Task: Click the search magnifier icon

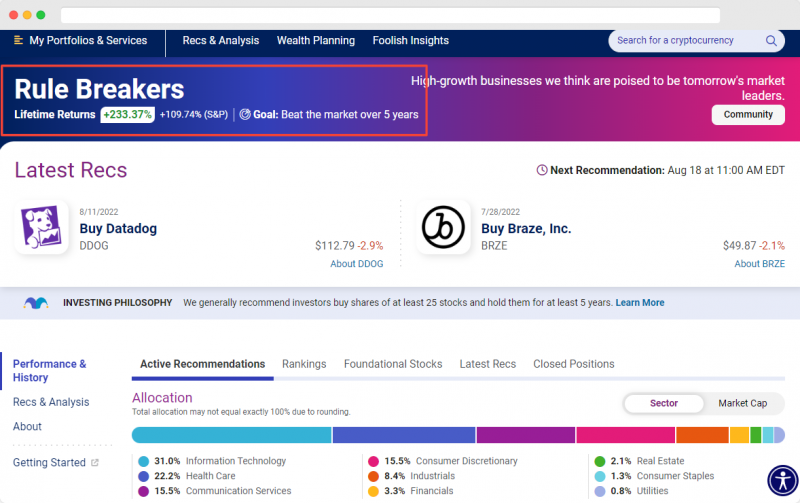Action: point(771,41)
